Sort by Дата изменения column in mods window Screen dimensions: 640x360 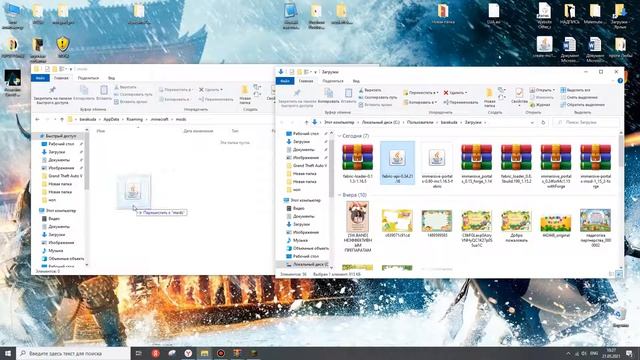point(198,131)
